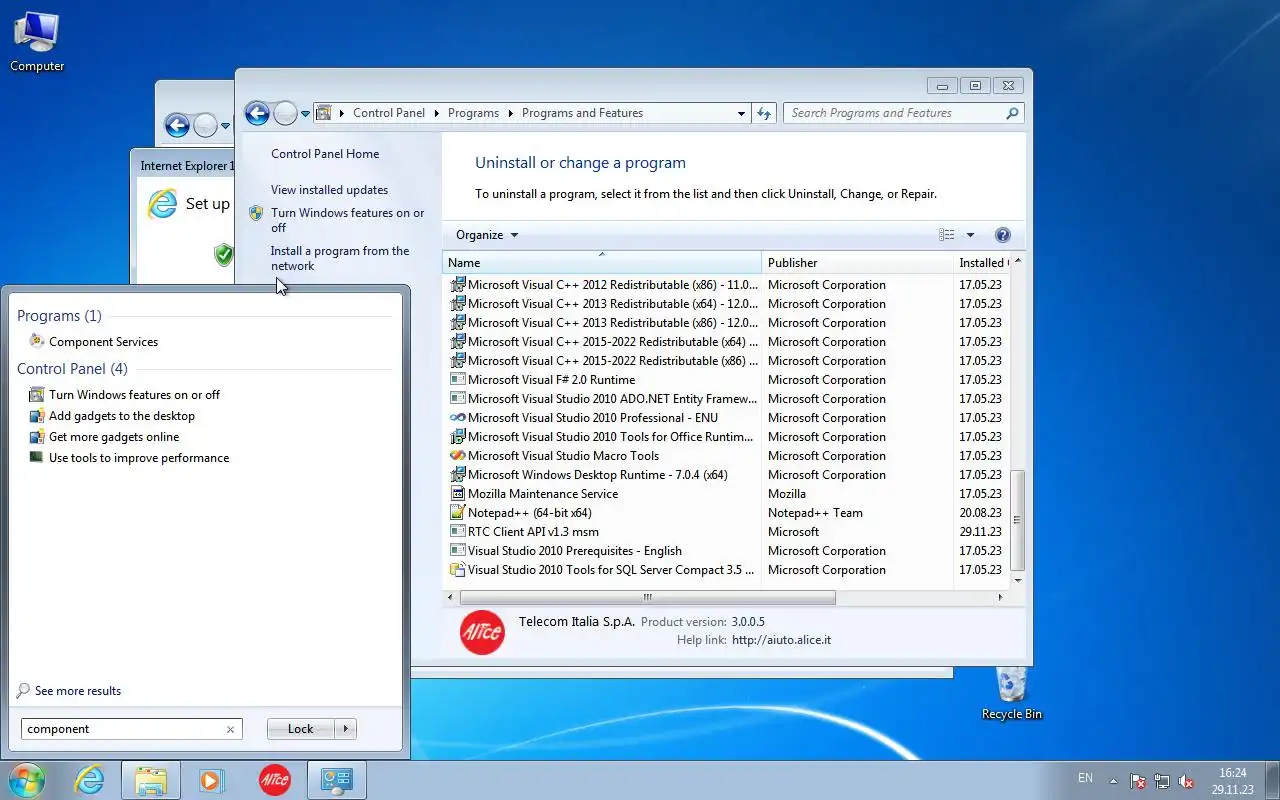The image size is (1280, 800).
Task: Open Windows Media Player taskbar icon
Action: tap(212, 780)
